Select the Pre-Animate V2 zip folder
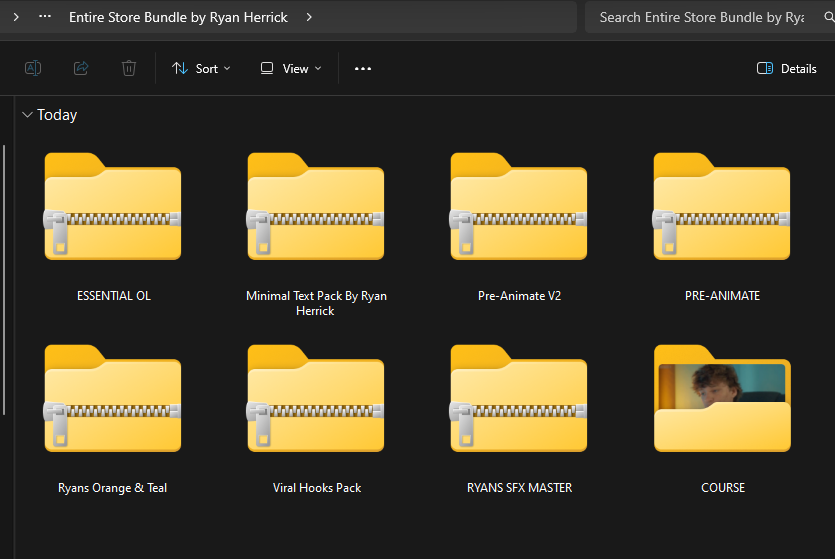Image resolution: width=835 pixels, height=559 pixels. pos(518,207)
